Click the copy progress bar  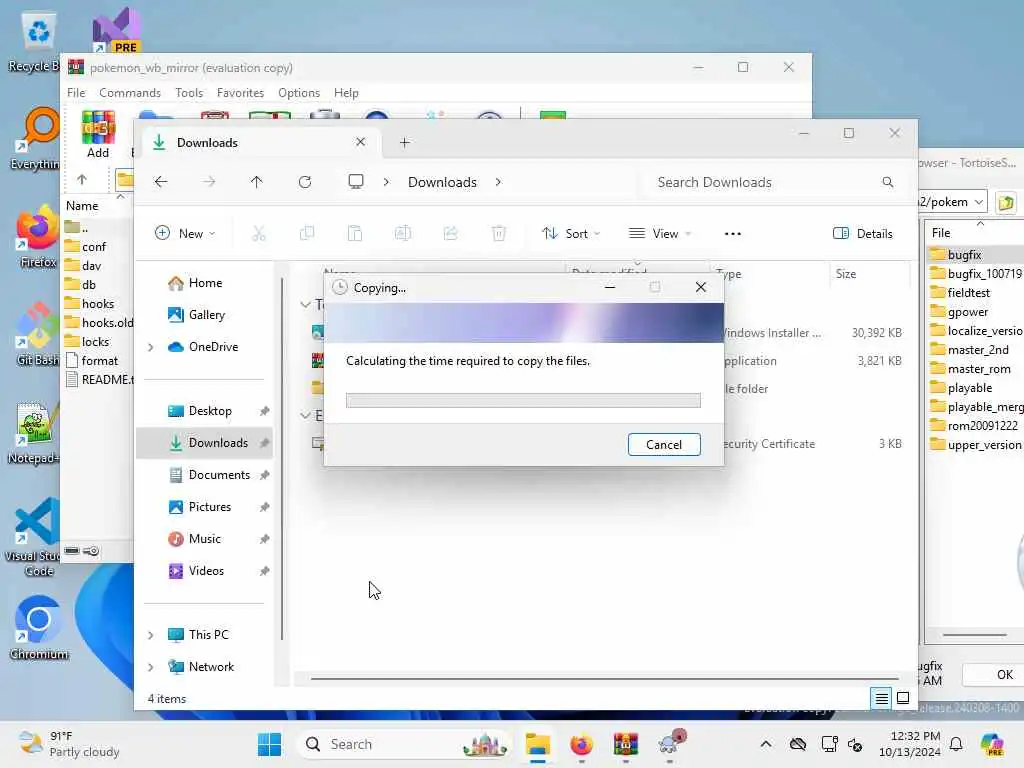tap(523, 400)
